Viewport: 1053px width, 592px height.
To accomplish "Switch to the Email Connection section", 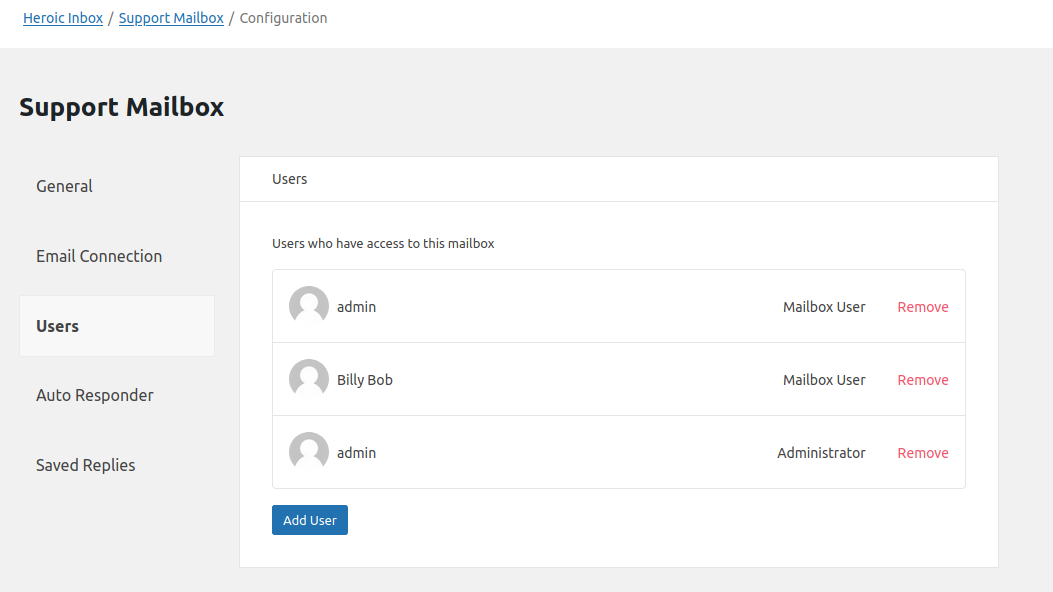I will (99, 256).
